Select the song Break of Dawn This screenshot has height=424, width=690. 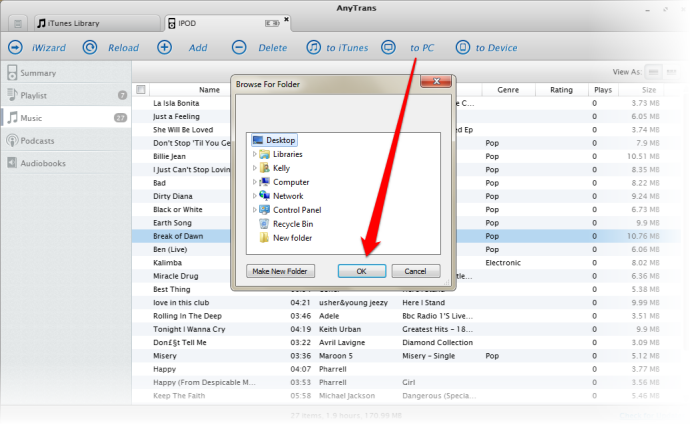(178, 236)
